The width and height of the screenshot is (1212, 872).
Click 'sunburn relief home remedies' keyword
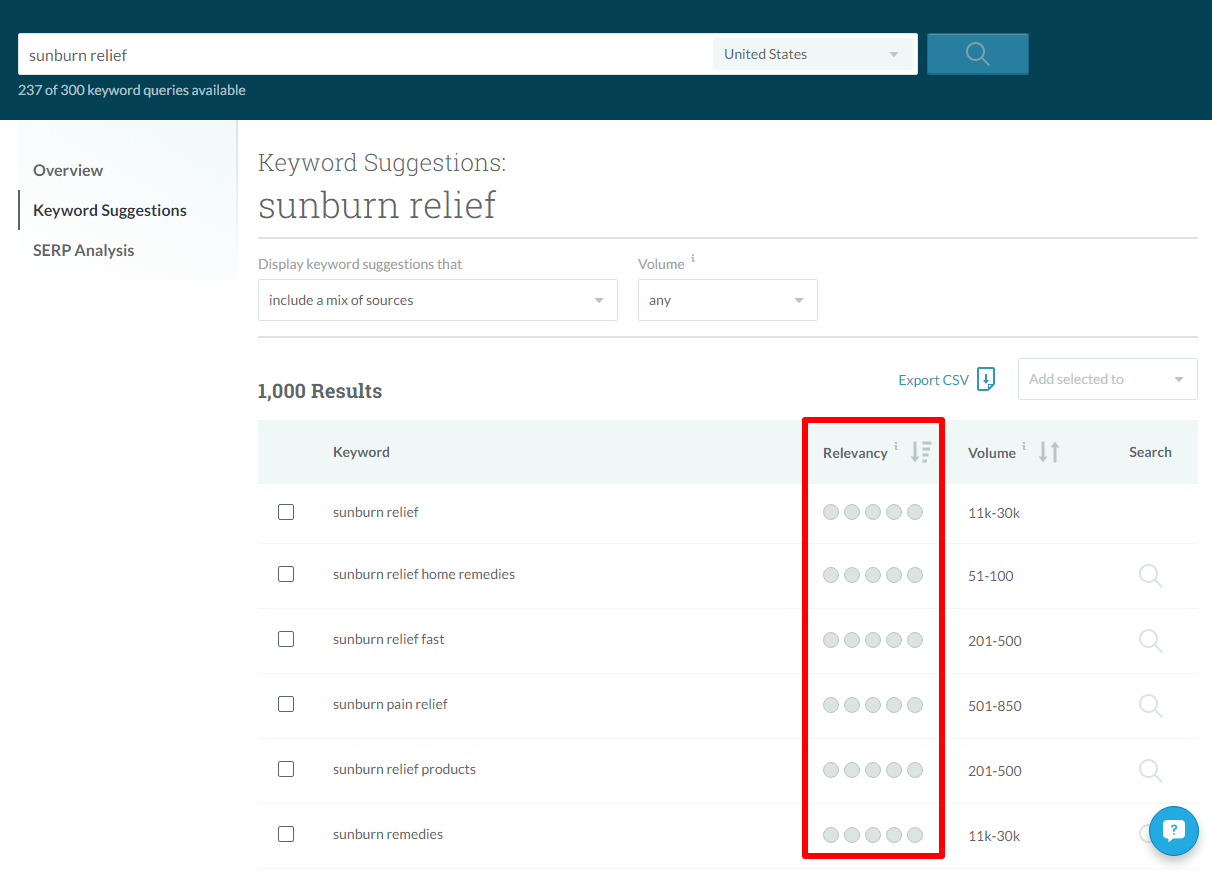pyautogui.click(x=424, y=574)
